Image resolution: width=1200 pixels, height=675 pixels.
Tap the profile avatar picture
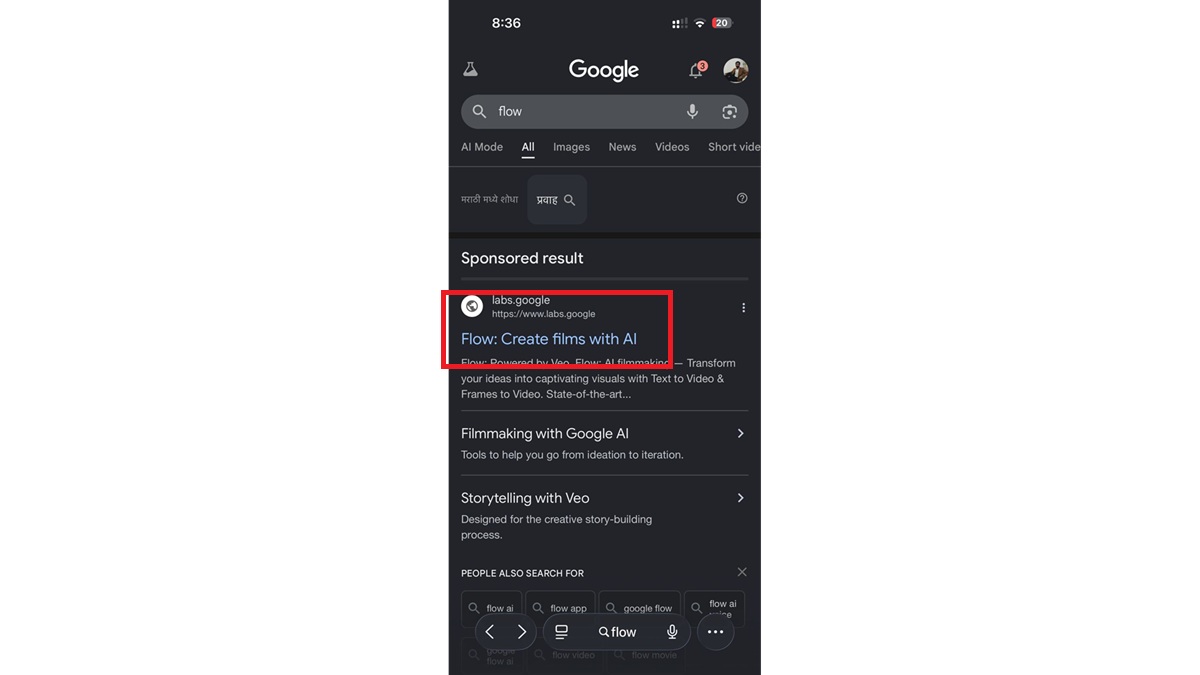736,70
